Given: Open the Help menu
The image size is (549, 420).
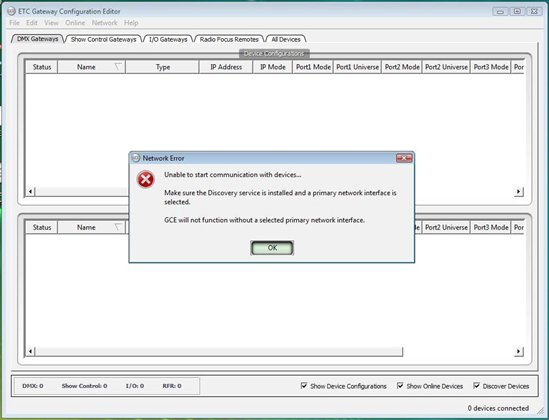Looking at the screenshot, I should [131, 23].
